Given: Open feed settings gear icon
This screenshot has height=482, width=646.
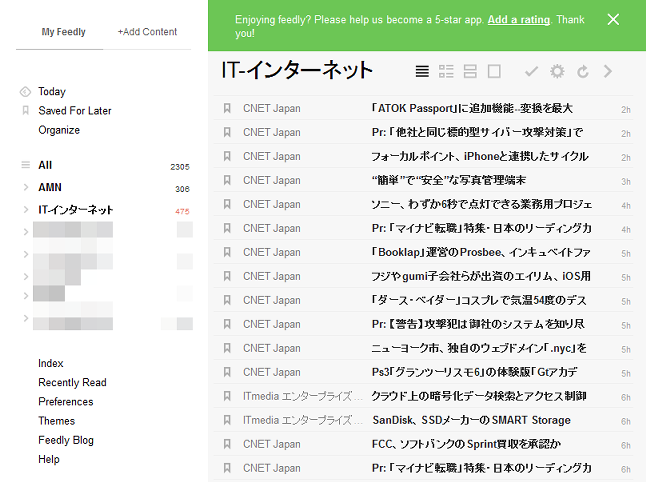Looking at the screenshot, I should point(557,72).
